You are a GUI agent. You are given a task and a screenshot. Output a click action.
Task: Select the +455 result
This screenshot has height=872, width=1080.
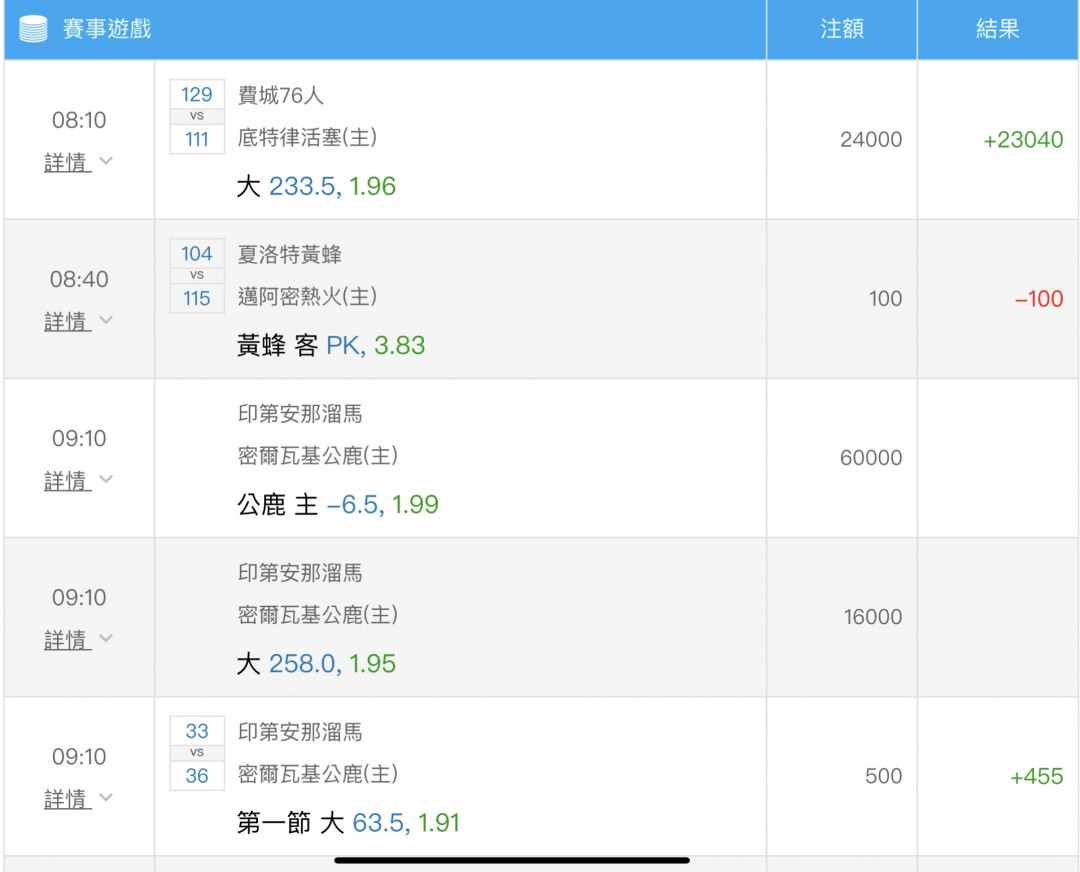click(x=1037, y=776)
